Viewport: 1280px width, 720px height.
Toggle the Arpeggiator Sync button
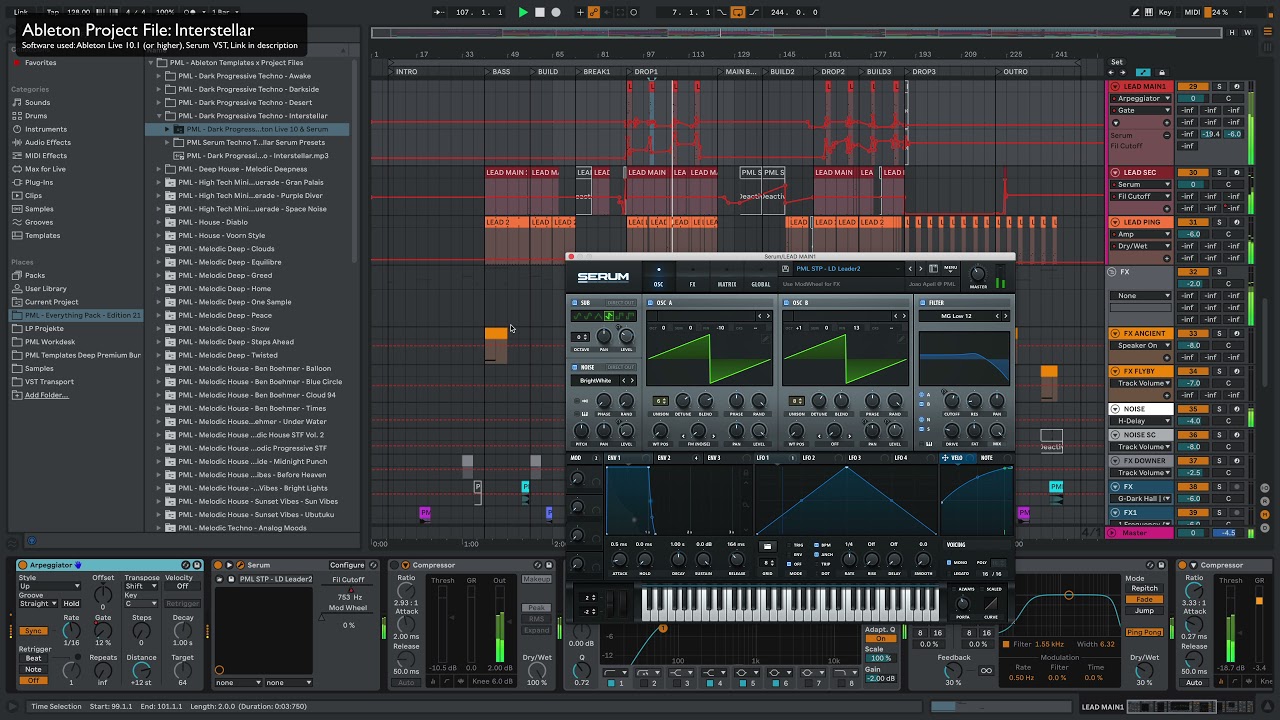(x=33, y=631)
